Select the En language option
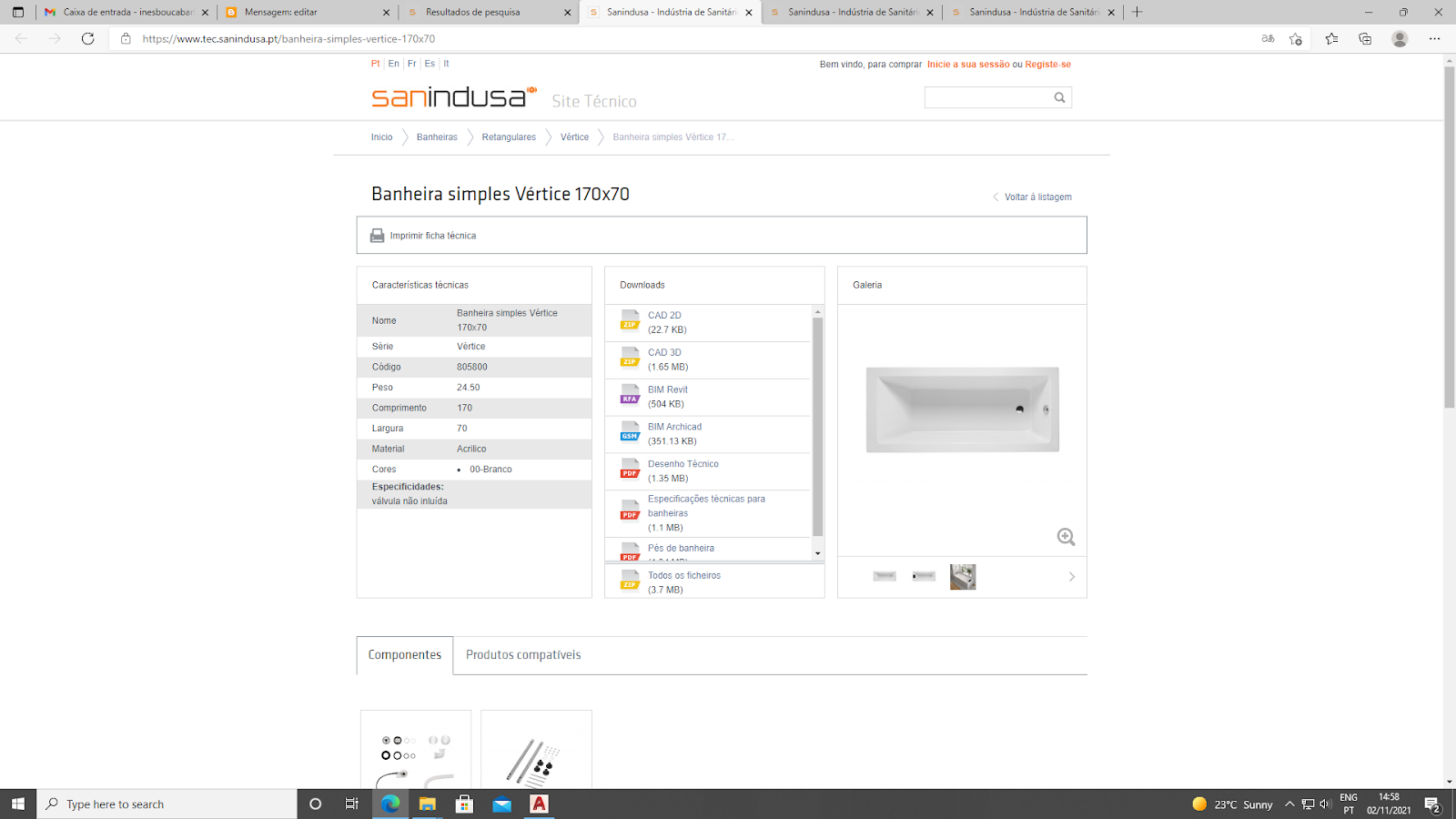Image resolution: width=1456 pixels, height=819 pixels. click(393, 64)
